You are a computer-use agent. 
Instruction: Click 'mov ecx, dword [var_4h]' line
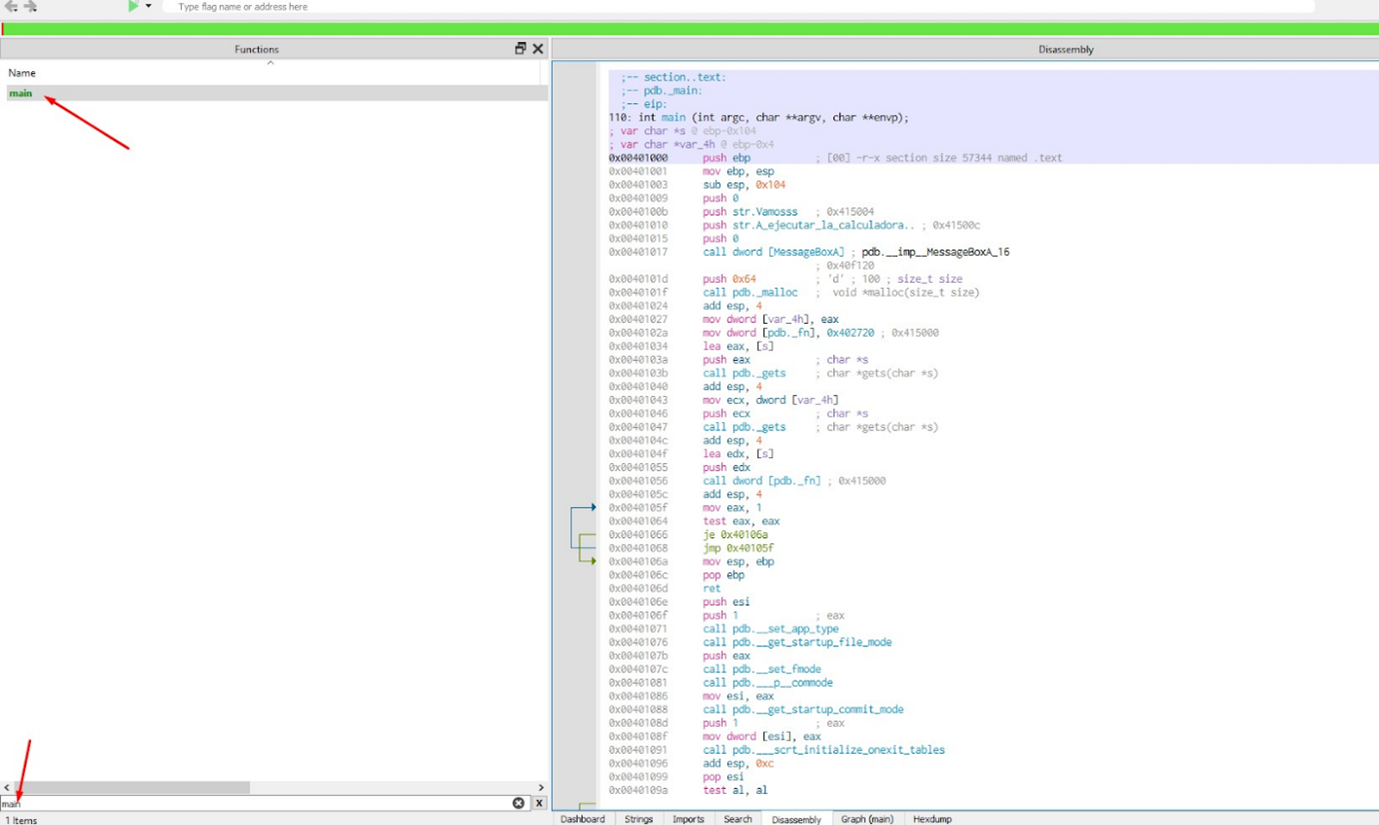coord(770,400)
